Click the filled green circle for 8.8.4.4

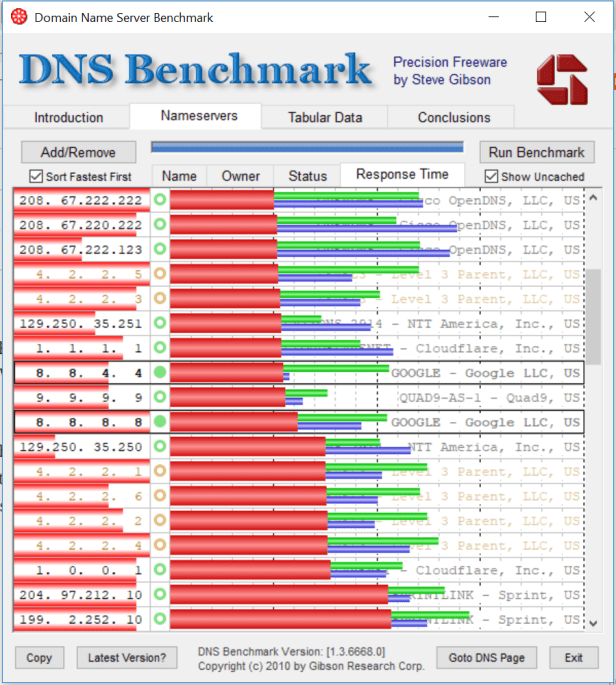coord(160,372)
